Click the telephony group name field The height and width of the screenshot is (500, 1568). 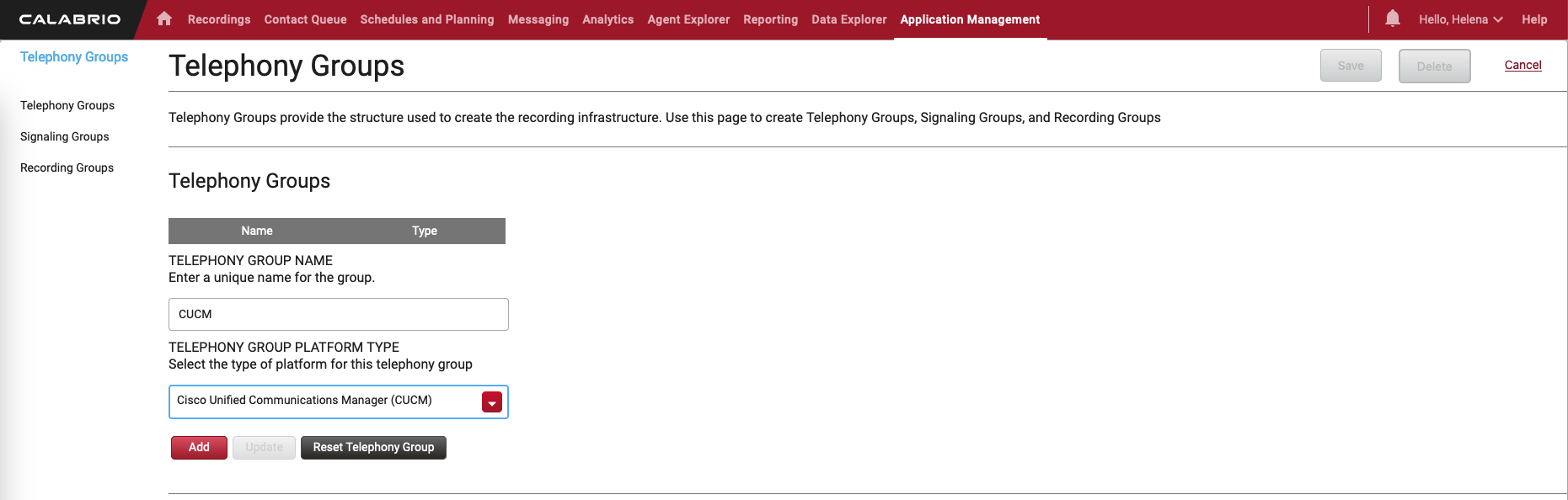(x=338, y=314)
